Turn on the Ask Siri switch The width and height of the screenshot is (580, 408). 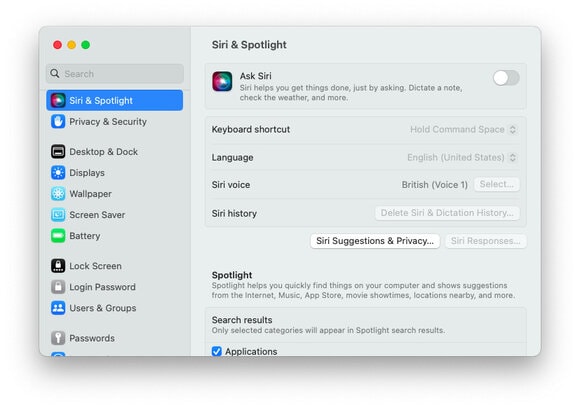tap(506, 78)
